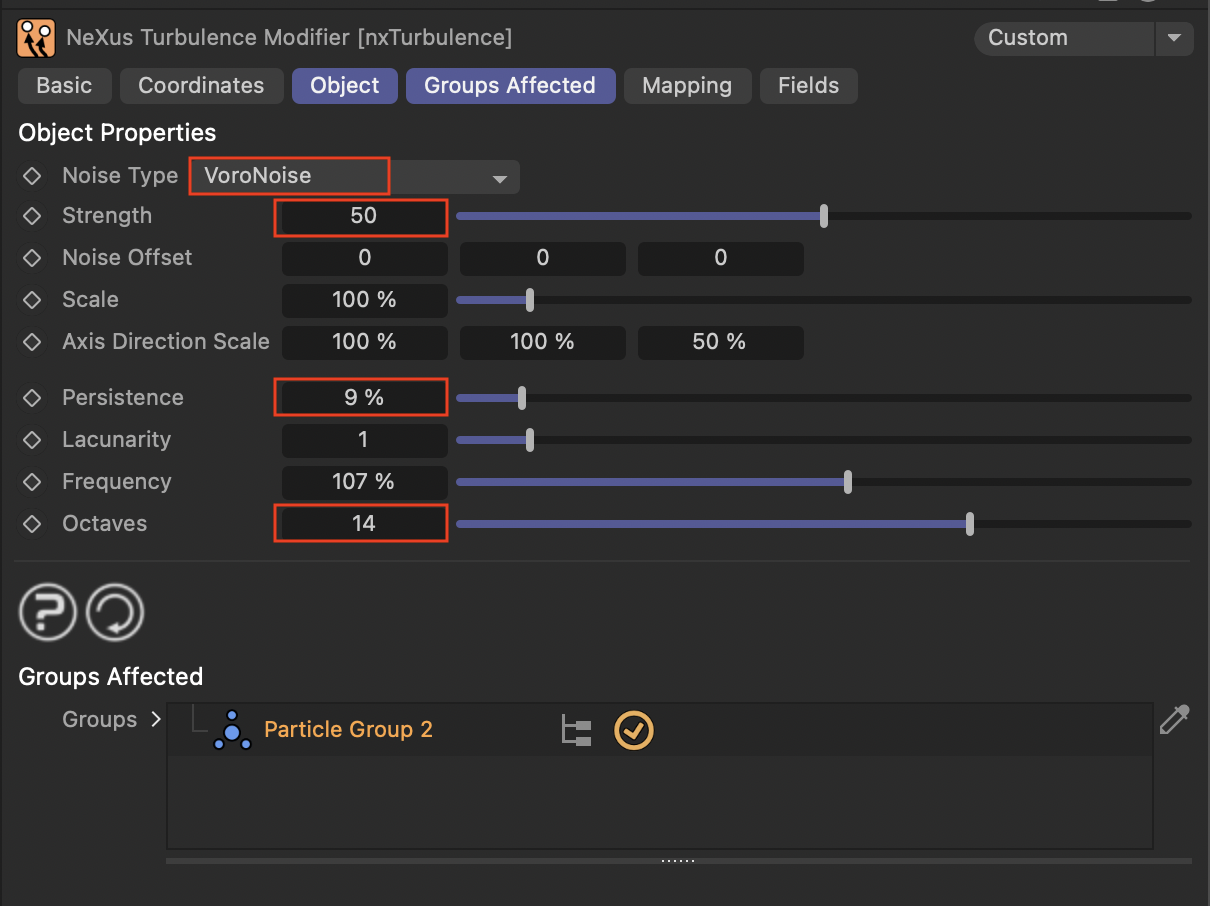Image resolution: width=1210 pixels, height=906 pixels.
Task: Click the Axis Direction Scale 50 % field
Action: coord(721,342)
